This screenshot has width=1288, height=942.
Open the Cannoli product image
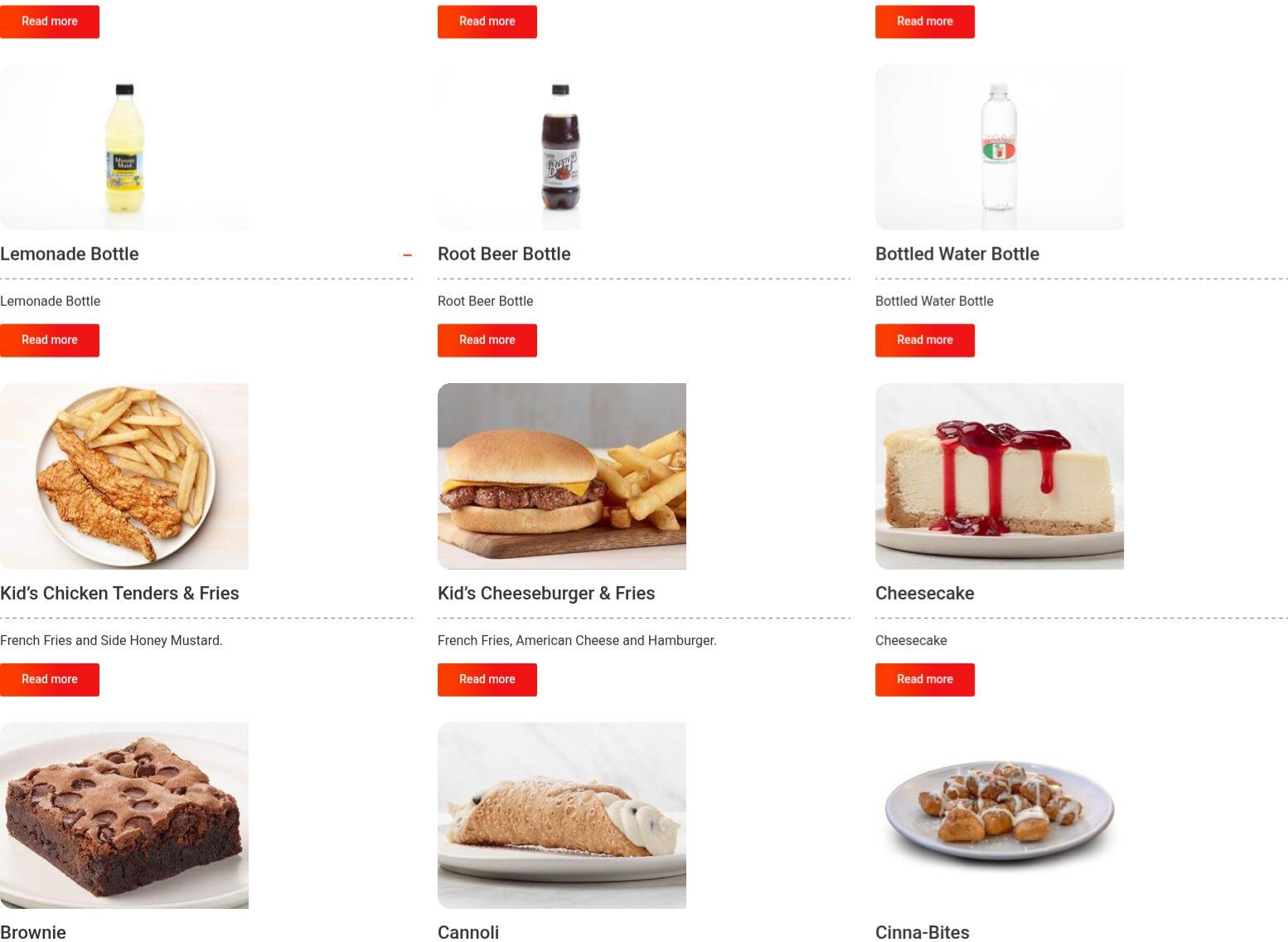coord(562,815)
